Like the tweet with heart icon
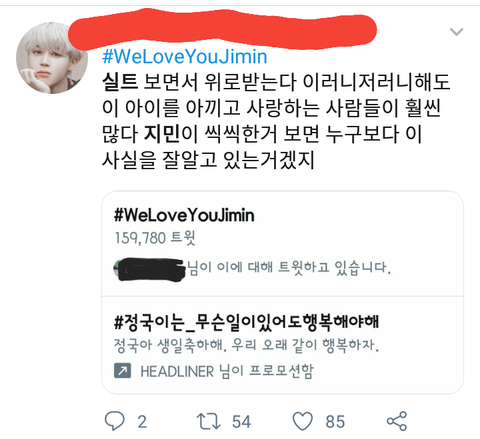Image resolution: width=480 pixels, height=439 pixels. click(x=303, y=421)
